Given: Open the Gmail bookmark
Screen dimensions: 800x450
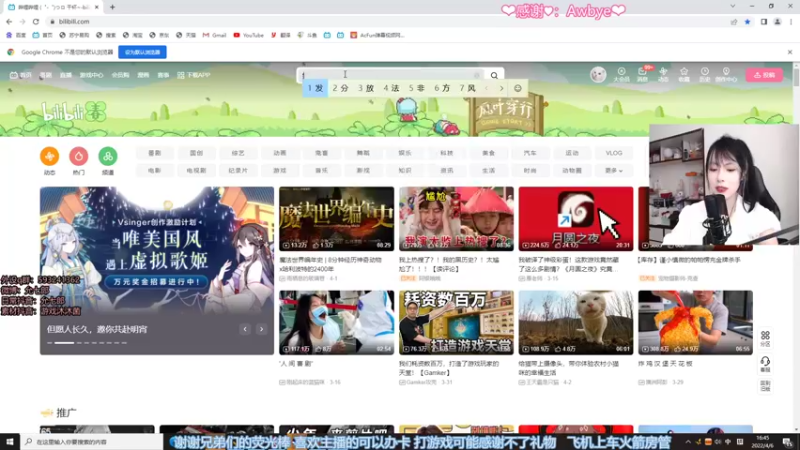Looking at the screenshot, I should click(x=214, y=35).
